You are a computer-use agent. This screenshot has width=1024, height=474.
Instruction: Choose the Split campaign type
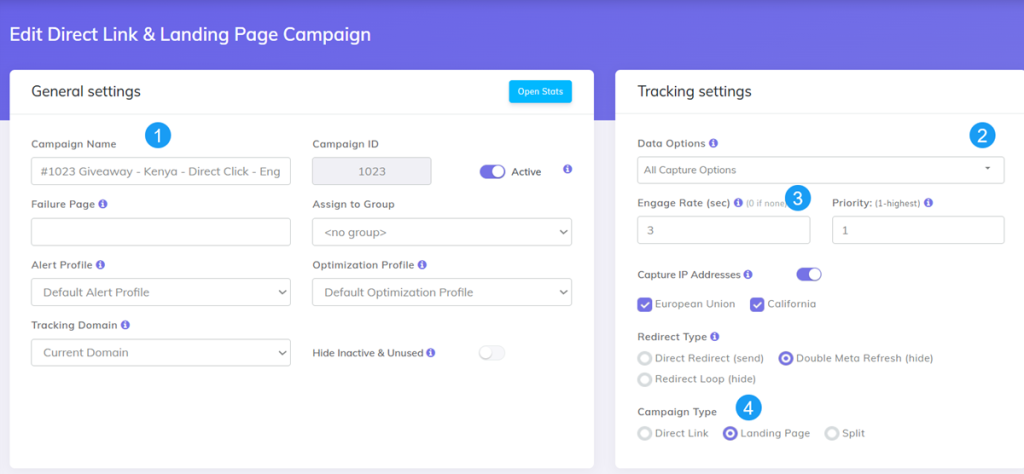832,433
